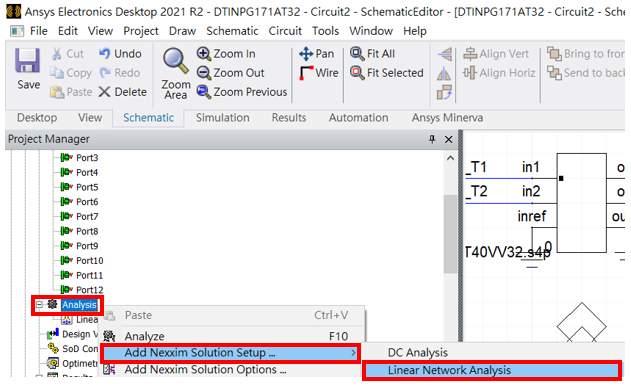Switch to the Desktop ribbon tab
Viewport: 631px width, 387px height.
(37, 118)
